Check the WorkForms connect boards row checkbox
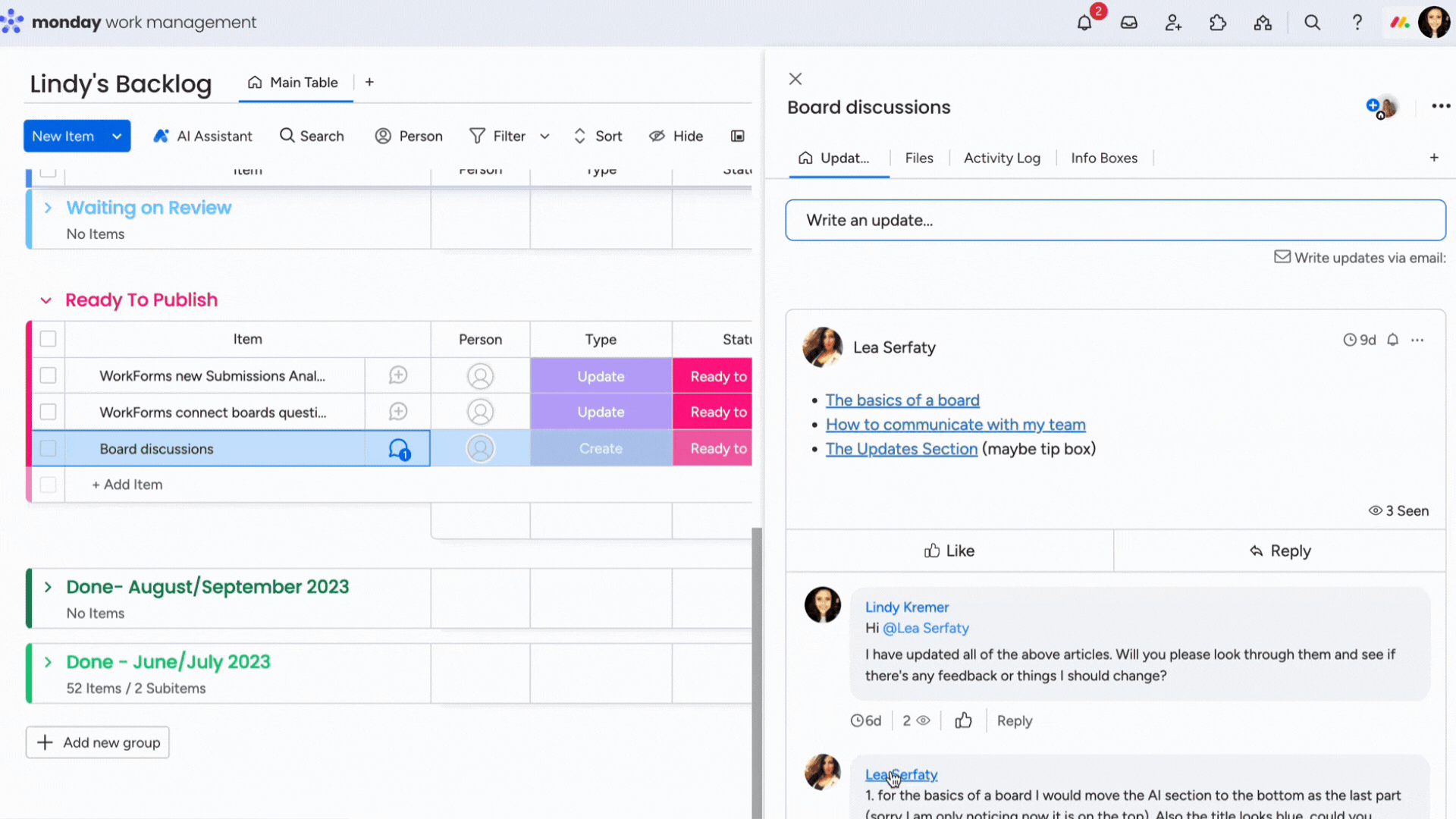The width and height of the screenshot is (1456, 819). coord(48,412)
